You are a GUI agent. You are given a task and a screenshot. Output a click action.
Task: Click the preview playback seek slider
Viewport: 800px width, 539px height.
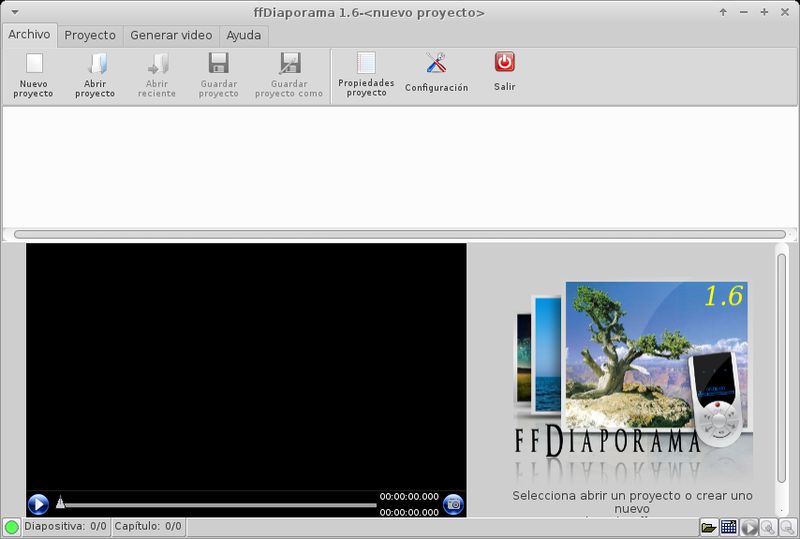pyautogui.click(x=217, y=505)
